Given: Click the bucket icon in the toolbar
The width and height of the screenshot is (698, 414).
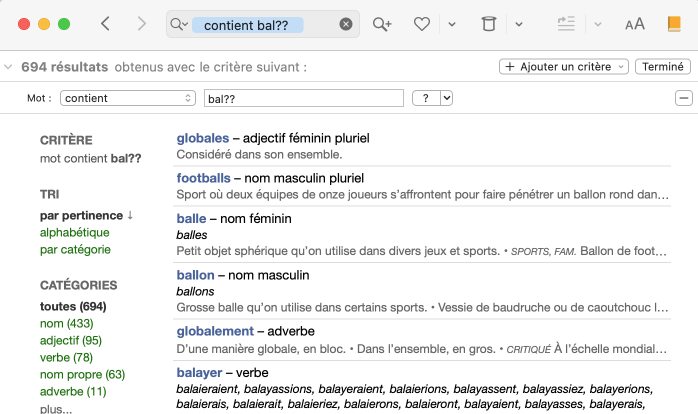Looking at the screenshot, I should (x=488, y=24).
